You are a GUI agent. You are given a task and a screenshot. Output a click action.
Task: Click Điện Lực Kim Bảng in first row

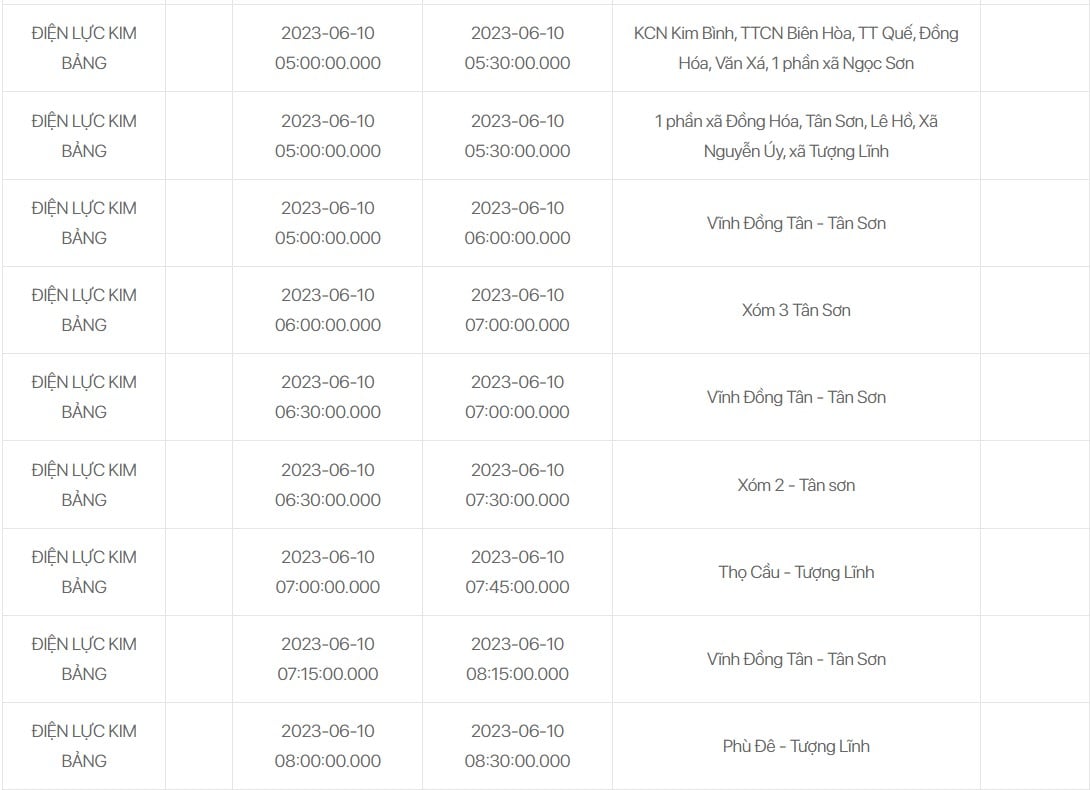pyautogui.click(x=84, y=48)
